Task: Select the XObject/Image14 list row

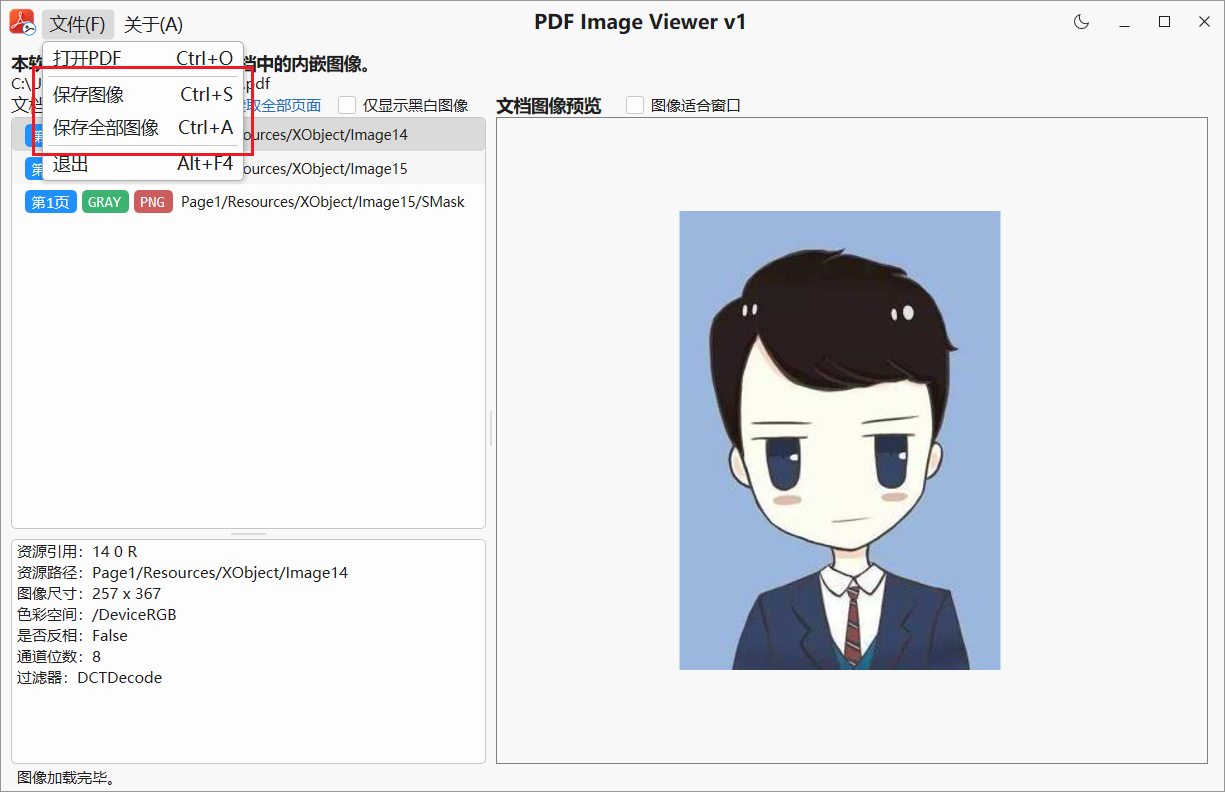Action: point(248,135)
